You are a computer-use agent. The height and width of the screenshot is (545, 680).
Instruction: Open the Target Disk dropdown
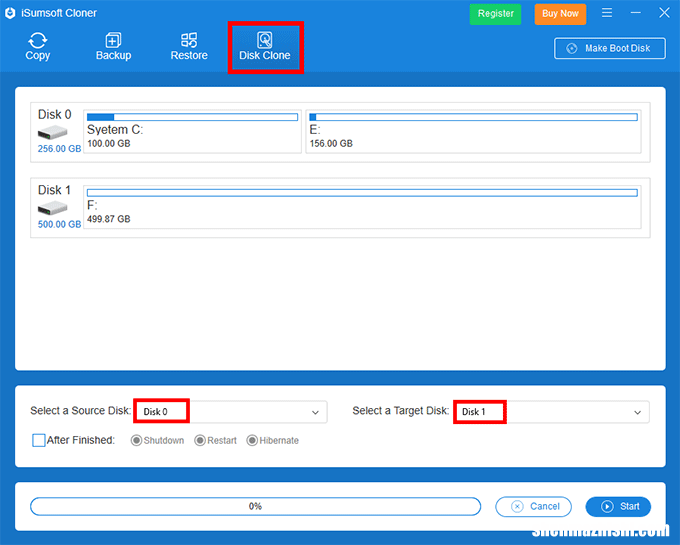click(552, 412)
